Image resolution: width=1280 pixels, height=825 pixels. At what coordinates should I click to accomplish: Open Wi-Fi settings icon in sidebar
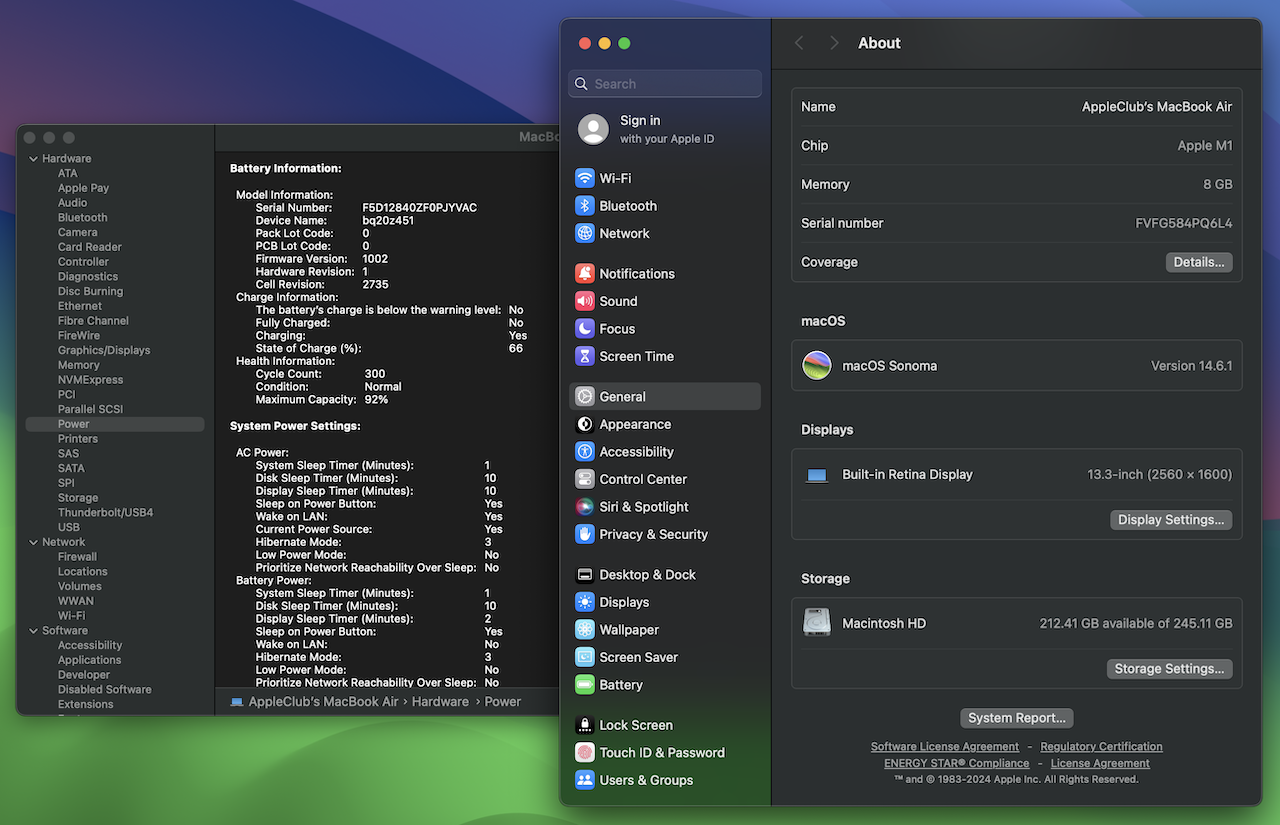(x=585, y=178)
